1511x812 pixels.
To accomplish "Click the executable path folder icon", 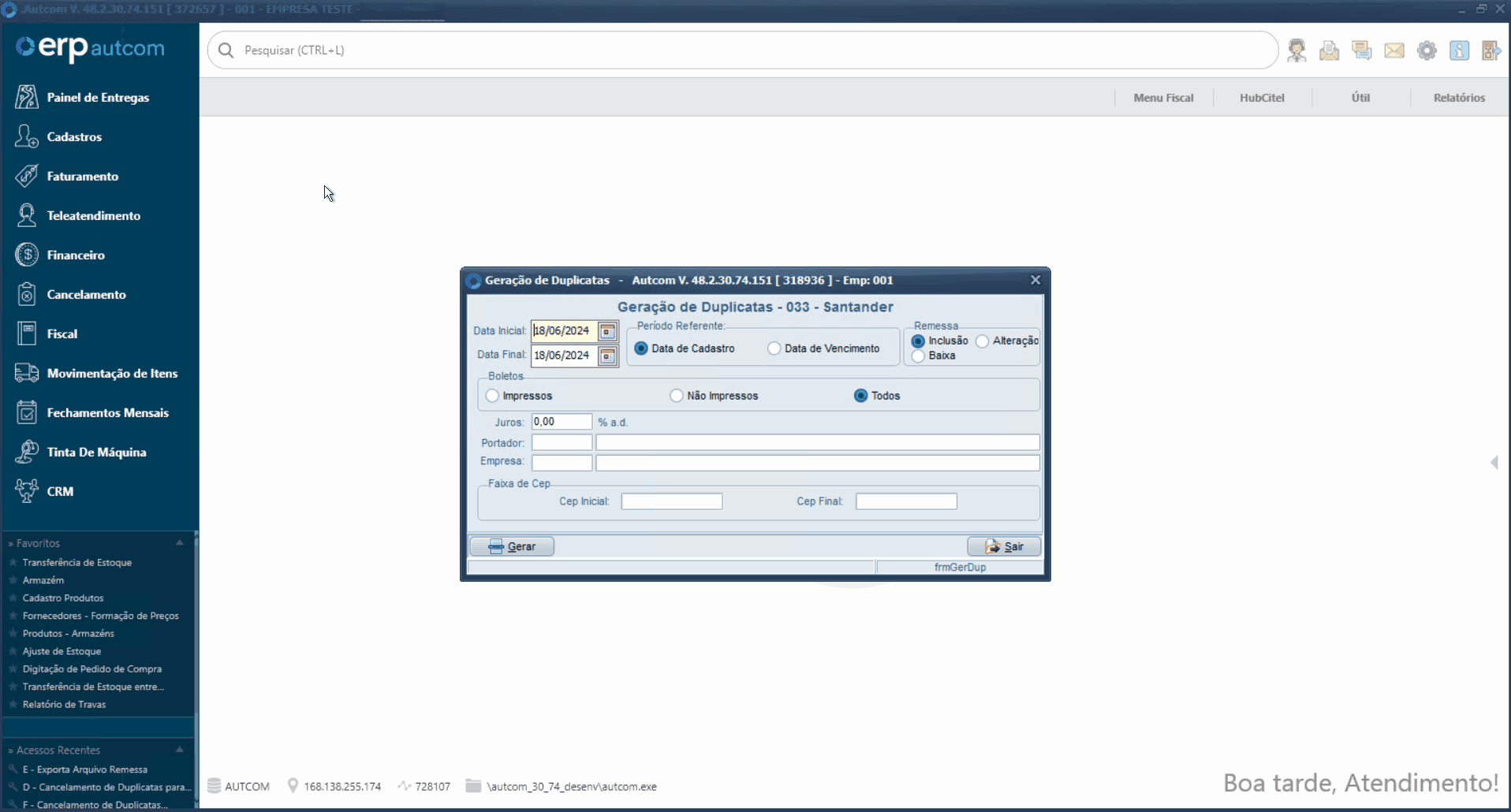I will point(473,786).
